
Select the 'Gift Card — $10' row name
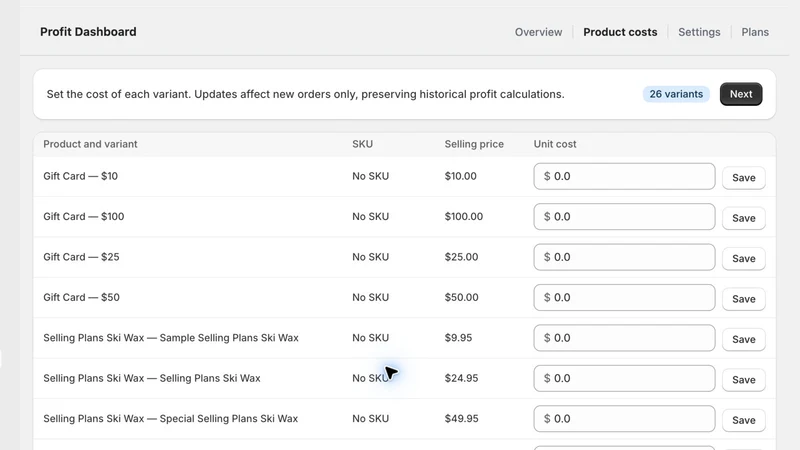point(81,176)
